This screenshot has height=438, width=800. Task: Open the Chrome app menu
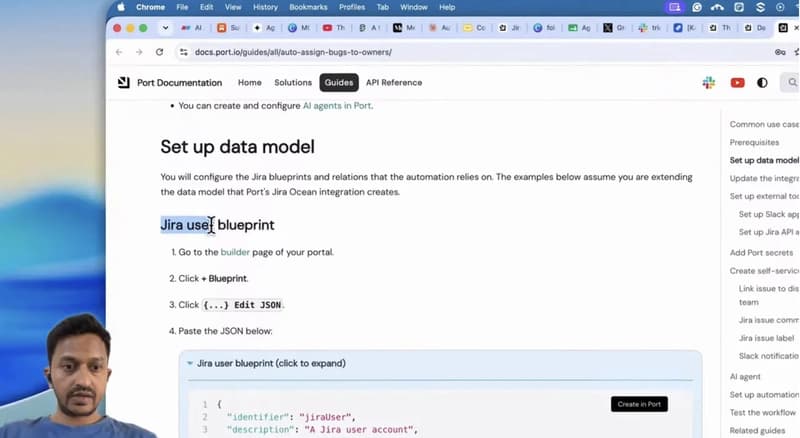pyautogui.click(x=150, y=7)
